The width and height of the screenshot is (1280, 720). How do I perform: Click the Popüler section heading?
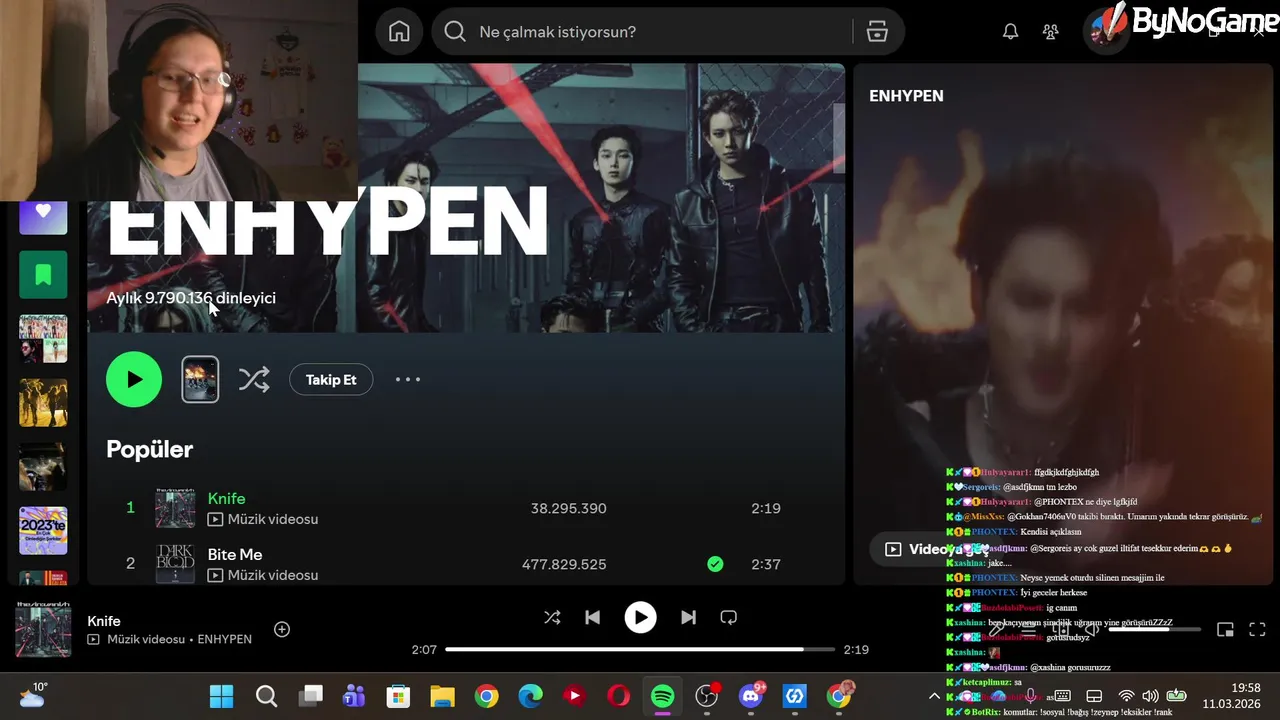tap(150, 449)
